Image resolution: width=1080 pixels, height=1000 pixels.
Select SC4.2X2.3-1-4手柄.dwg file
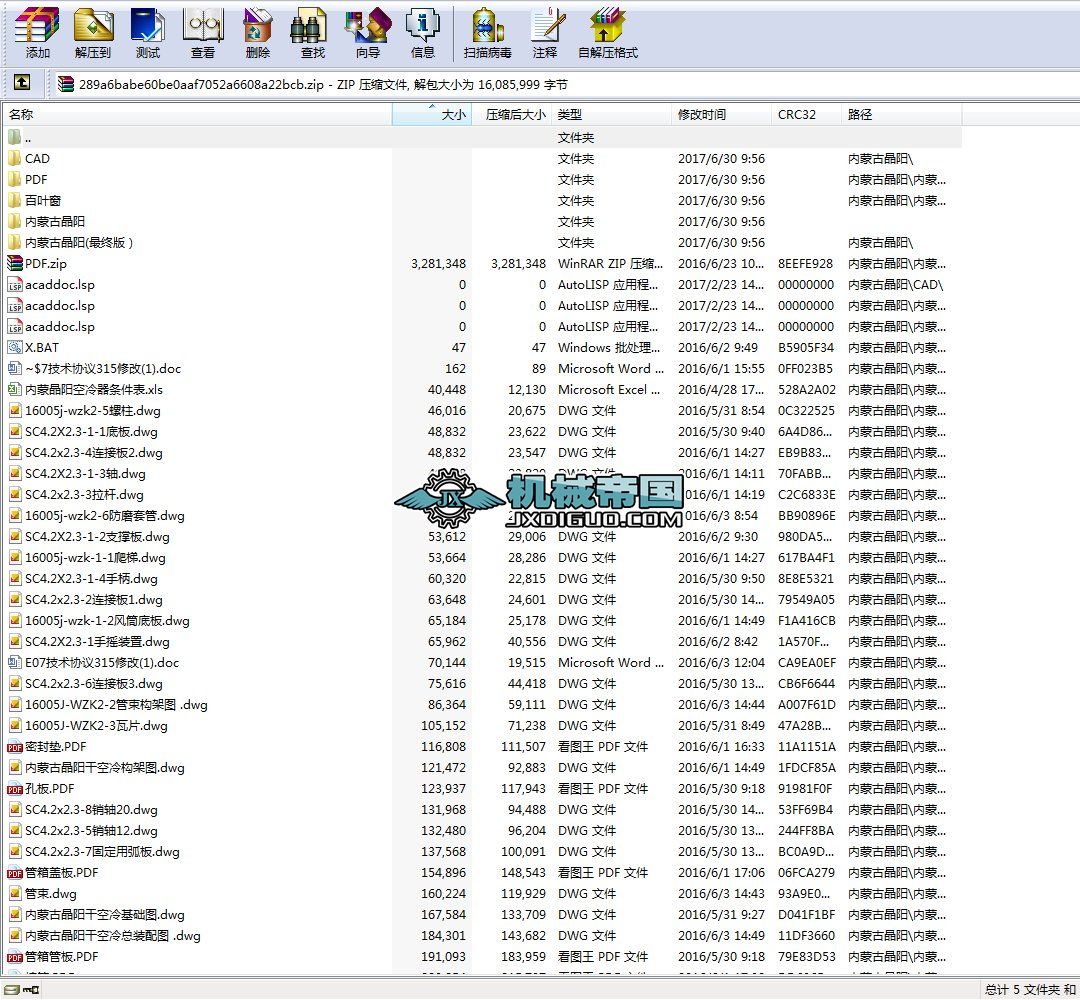tap(482, 579)
